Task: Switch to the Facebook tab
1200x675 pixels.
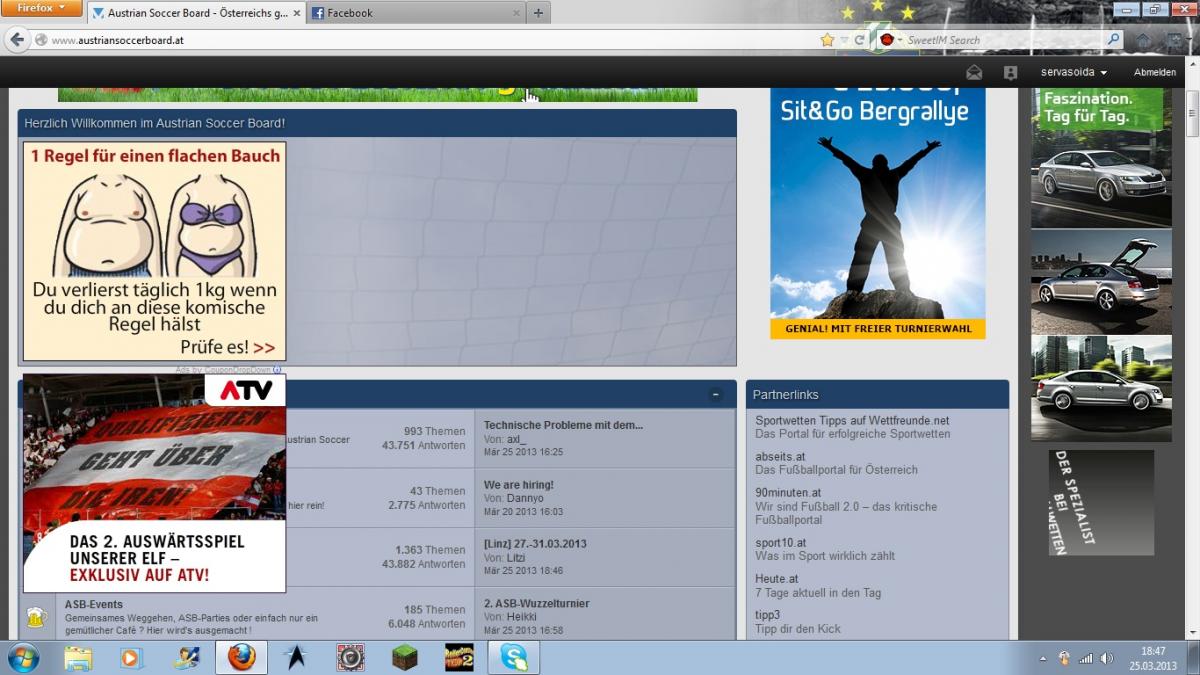Action: tap(416, 13)
